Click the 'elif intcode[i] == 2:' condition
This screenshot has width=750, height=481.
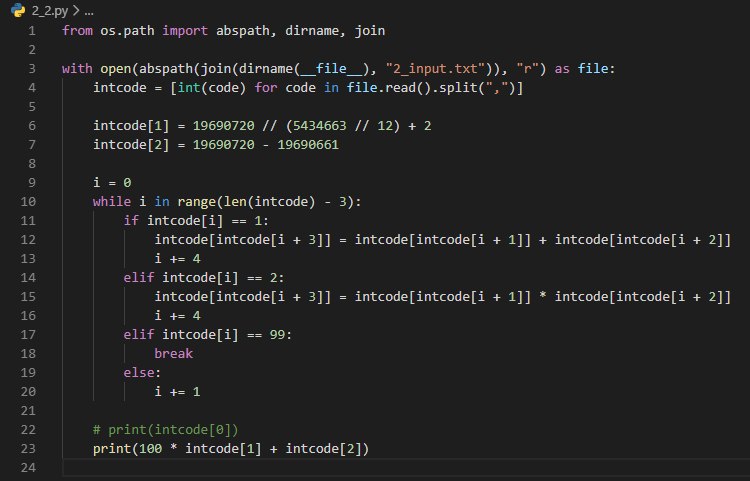pos(204,278)
